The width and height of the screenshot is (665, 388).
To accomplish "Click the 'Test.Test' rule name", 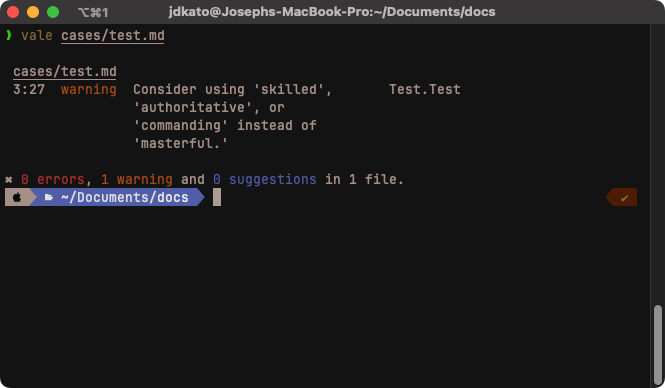I will click(425, 89).
